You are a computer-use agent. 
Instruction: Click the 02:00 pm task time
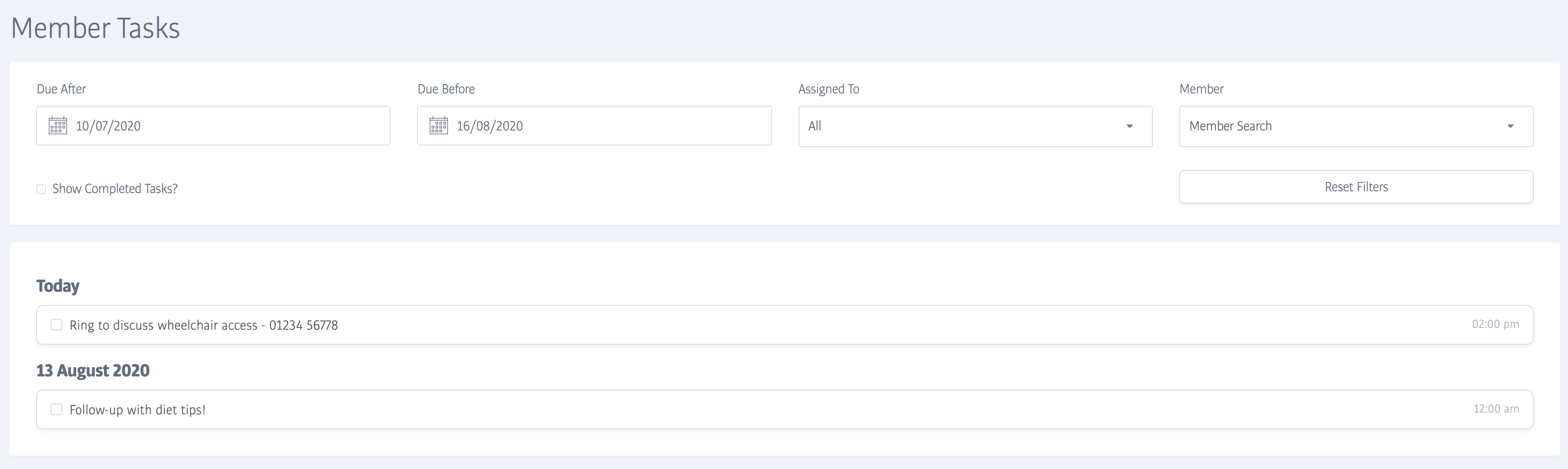(x=1495, y=324)
